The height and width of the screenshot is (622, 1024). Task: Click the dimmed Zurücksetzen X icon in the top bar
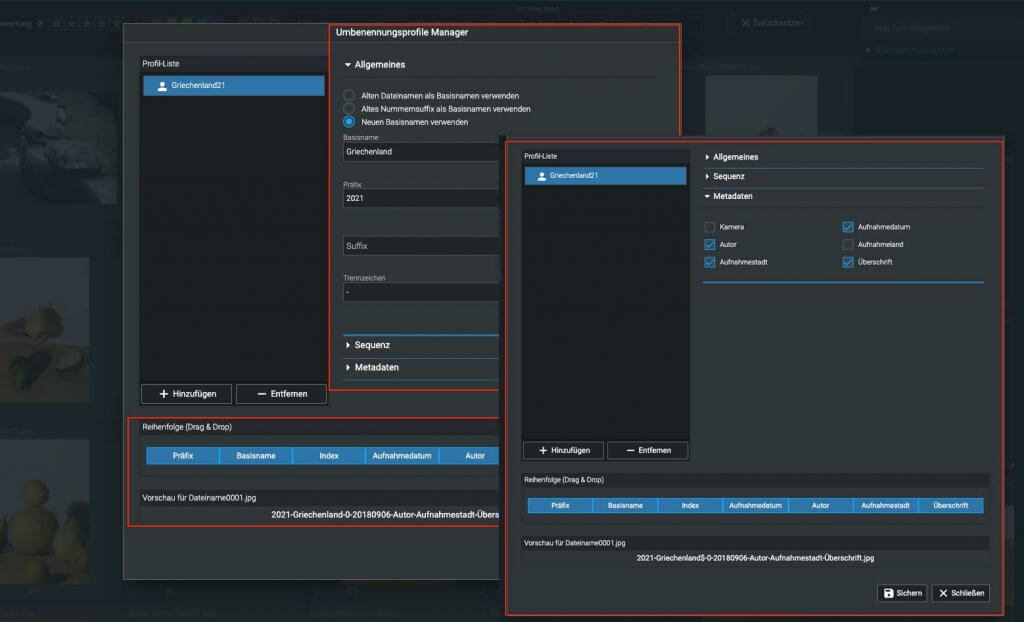pos(745,22)
